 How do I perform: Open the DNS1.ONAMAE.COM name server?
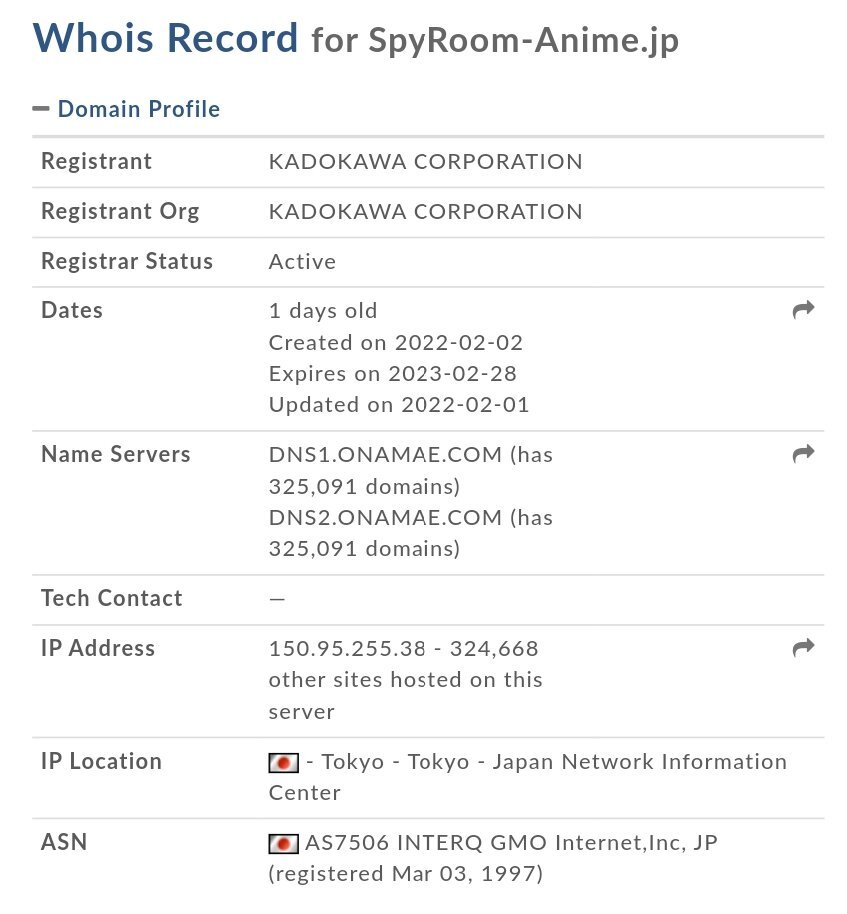coord(385,455)
